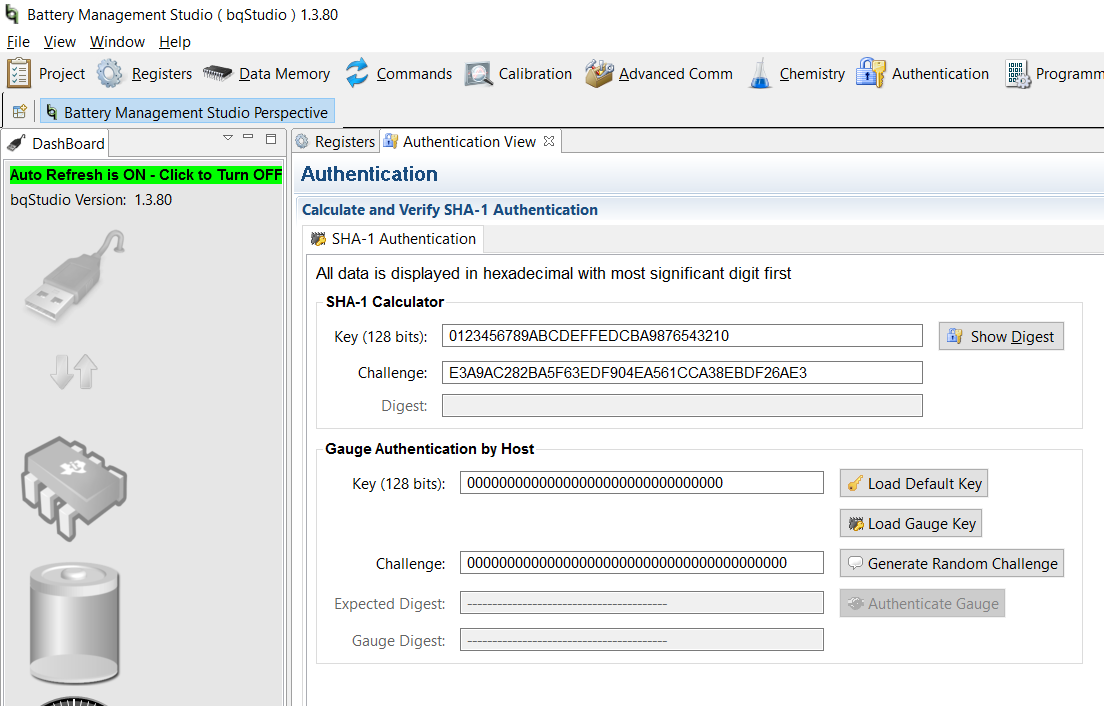Viewport: 1104px width, 706px height.
Task: Click the Gauge Authentication Key field
Action: [x=641, y=483]
